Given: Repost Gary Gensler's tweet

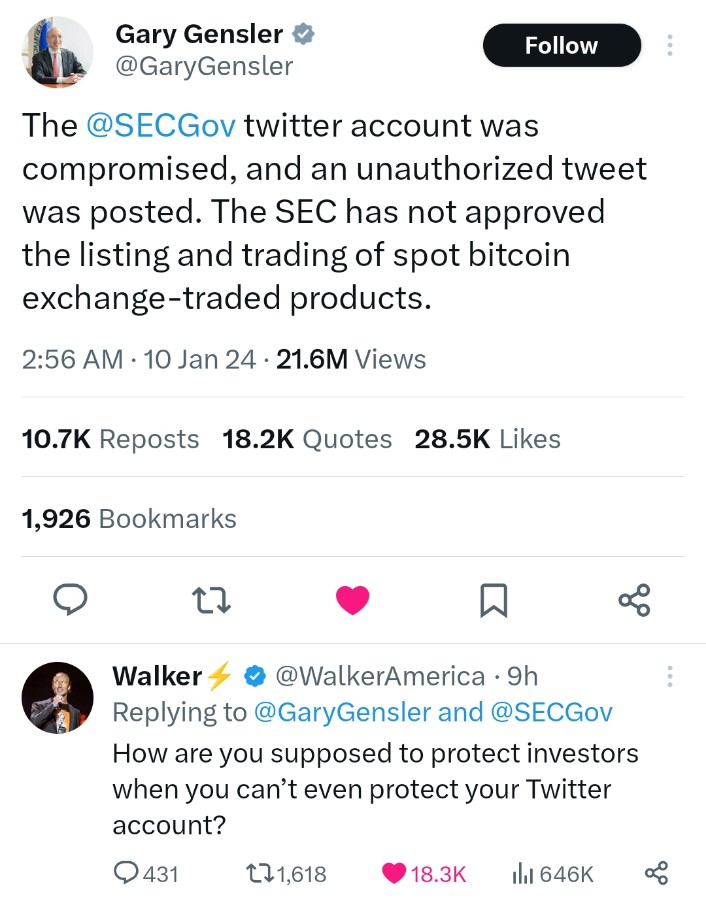Looking at the screenshot, I should [x=212, y=599].
